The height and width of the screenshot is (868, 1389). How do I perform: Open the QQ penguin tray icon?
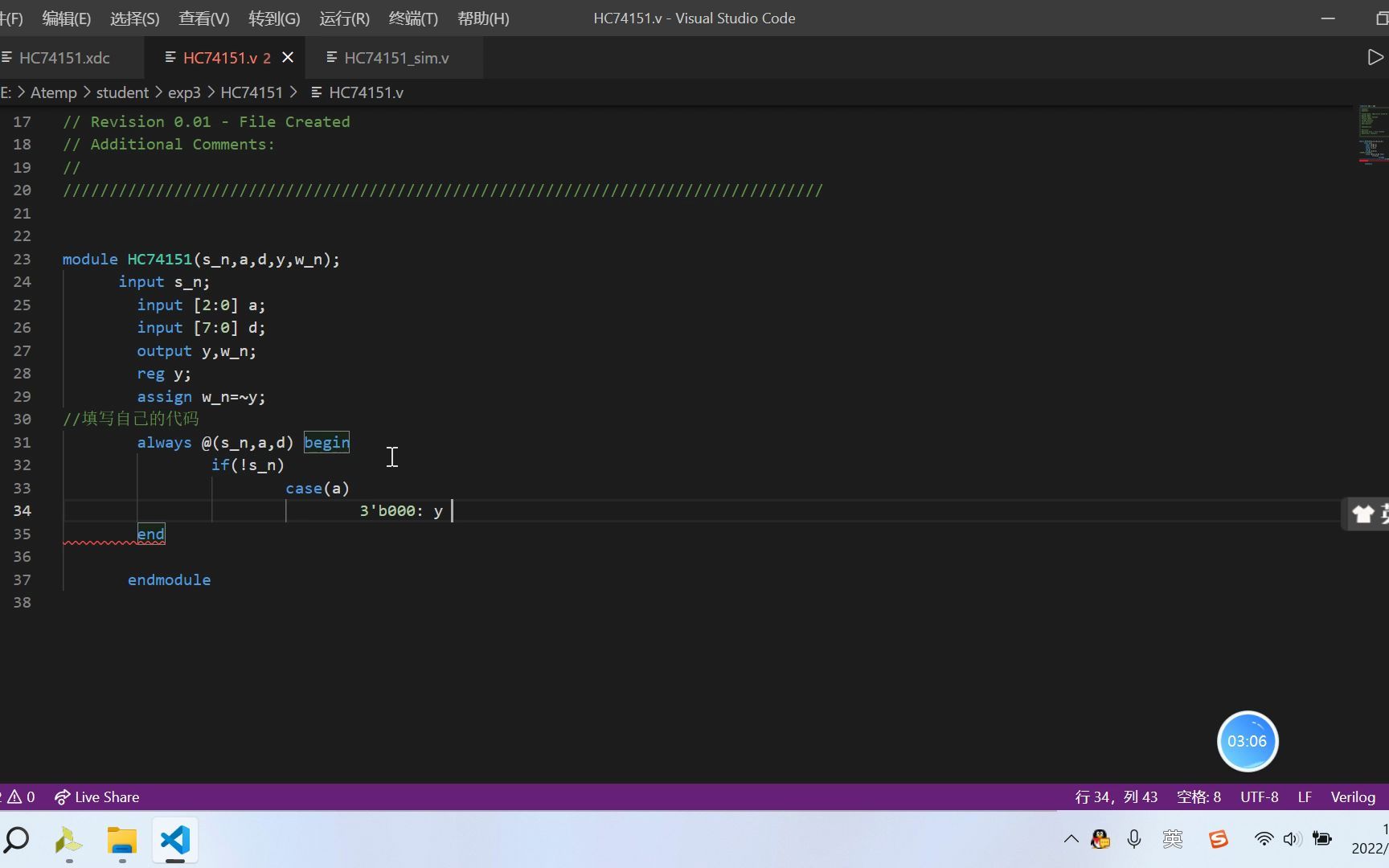[1100, 840]
